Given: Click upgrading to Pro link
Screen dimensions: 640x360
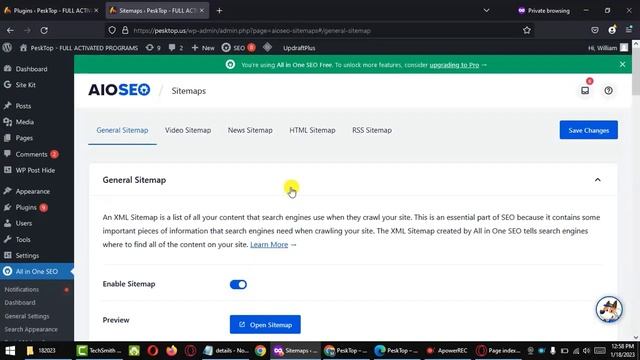Looking at the screenshot, I should pyautogui.click(x=454, y=65).
